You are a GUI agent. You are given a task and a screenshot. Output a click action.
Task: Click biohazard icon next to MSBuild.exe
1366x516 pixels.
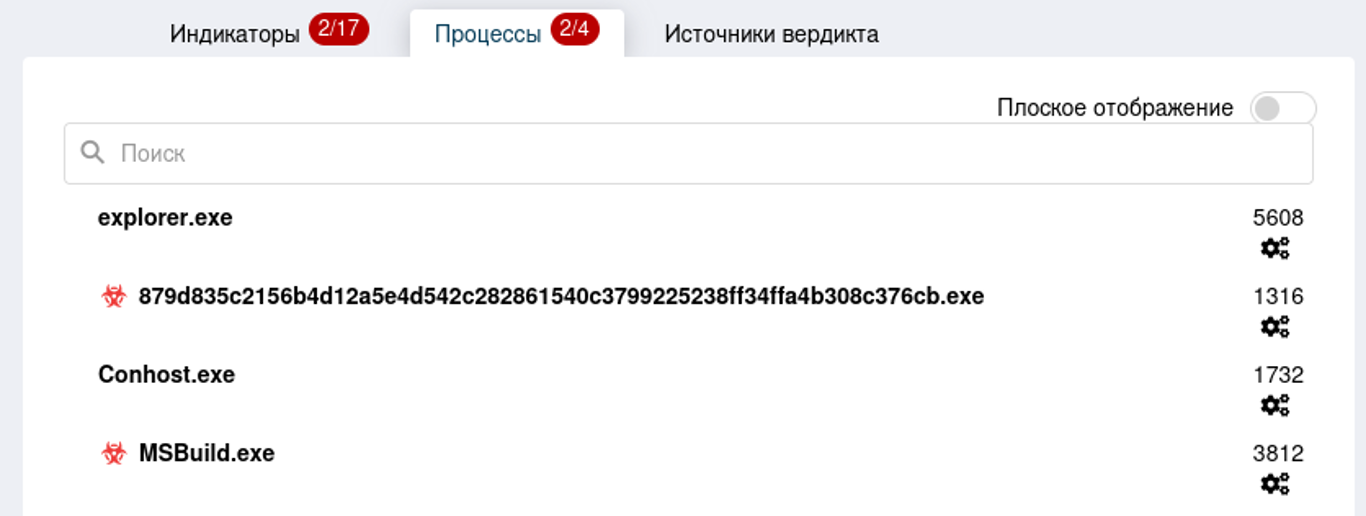point(114,454)
